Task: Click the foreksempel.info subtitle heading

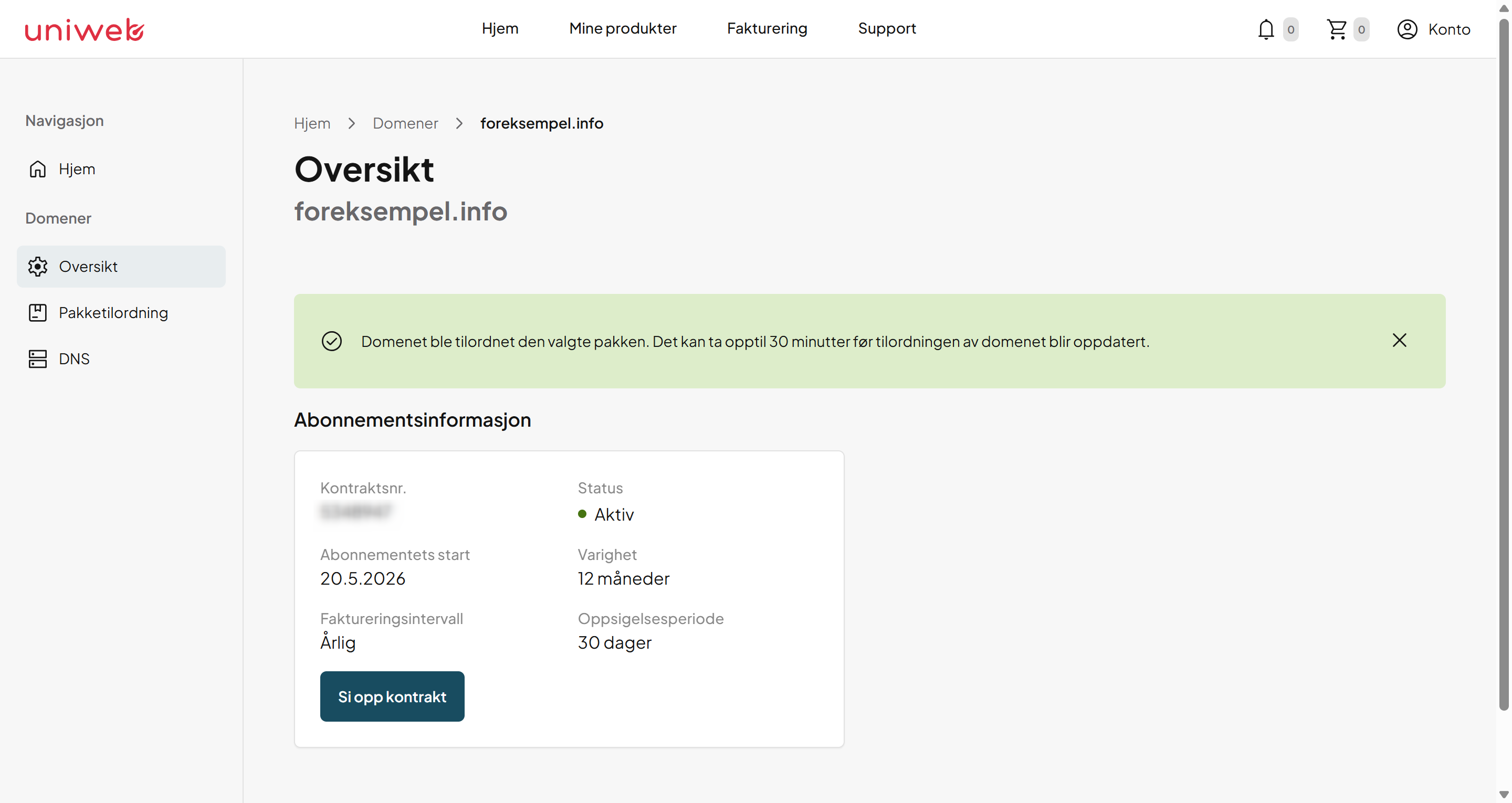Action: 401,212
